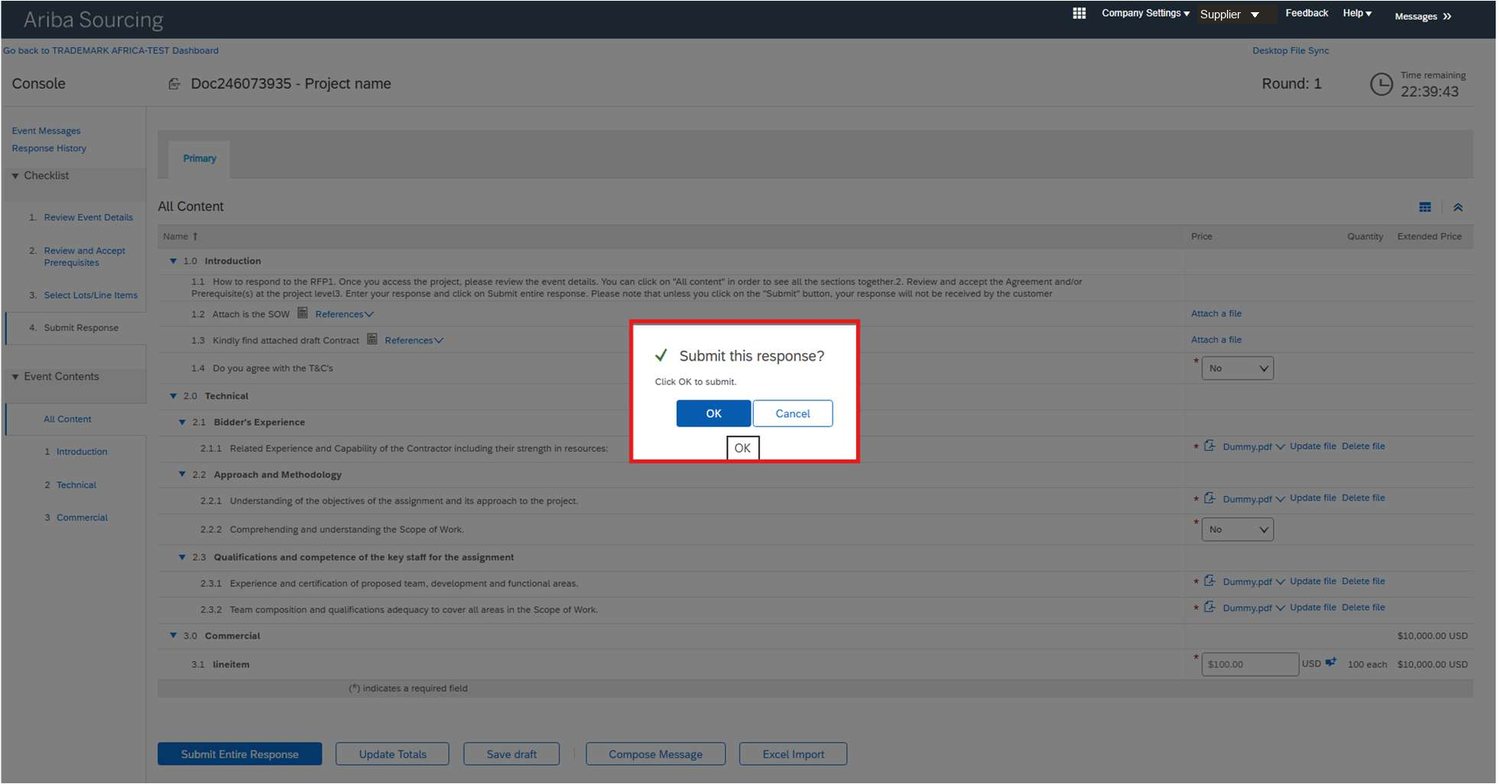Collapse the 3.0 Commercial section
Viewport: 1500px width, 784px height.
(x=173, y=636)
